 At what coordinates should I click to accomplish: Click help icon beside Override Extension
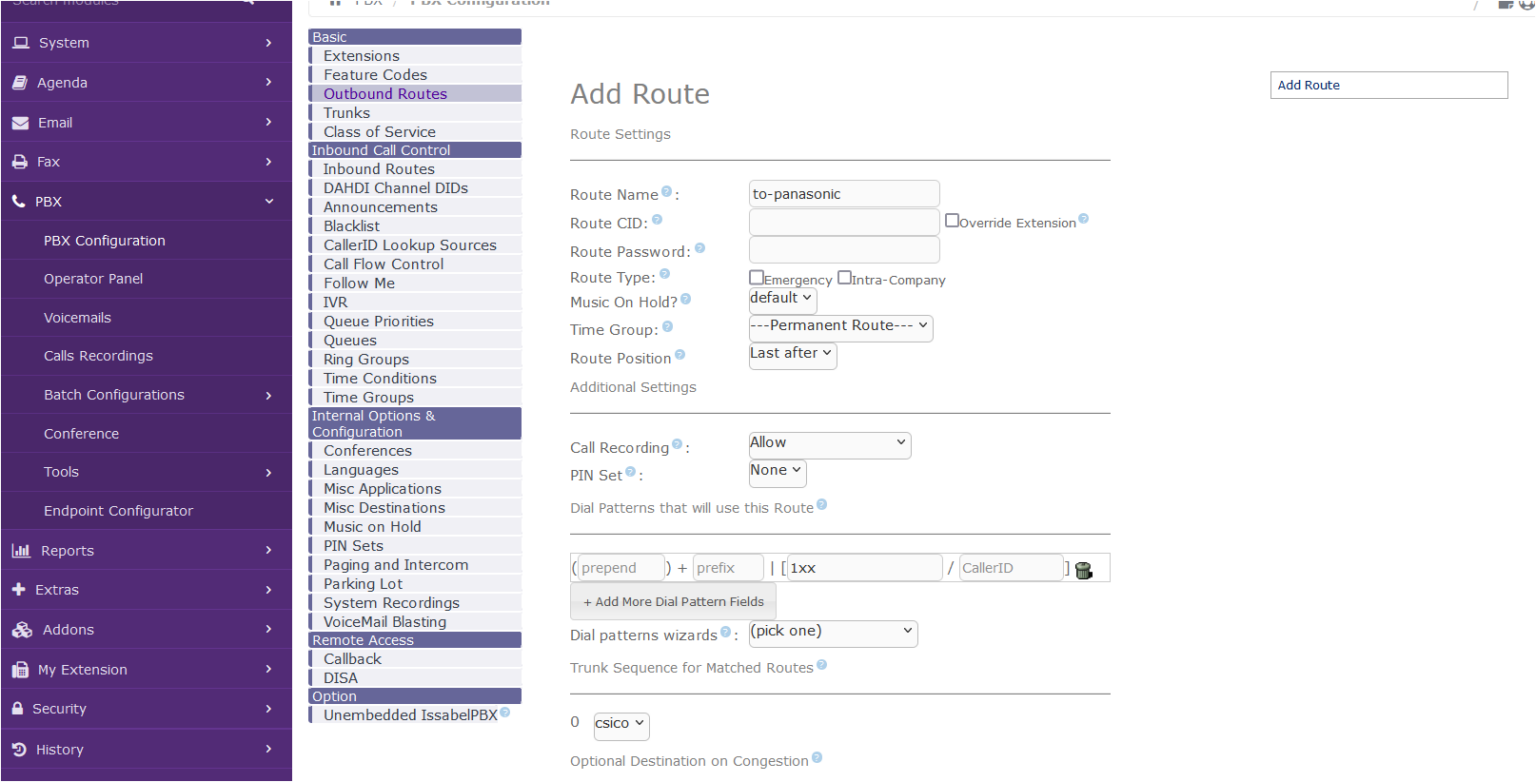(x=1083, y=220)
